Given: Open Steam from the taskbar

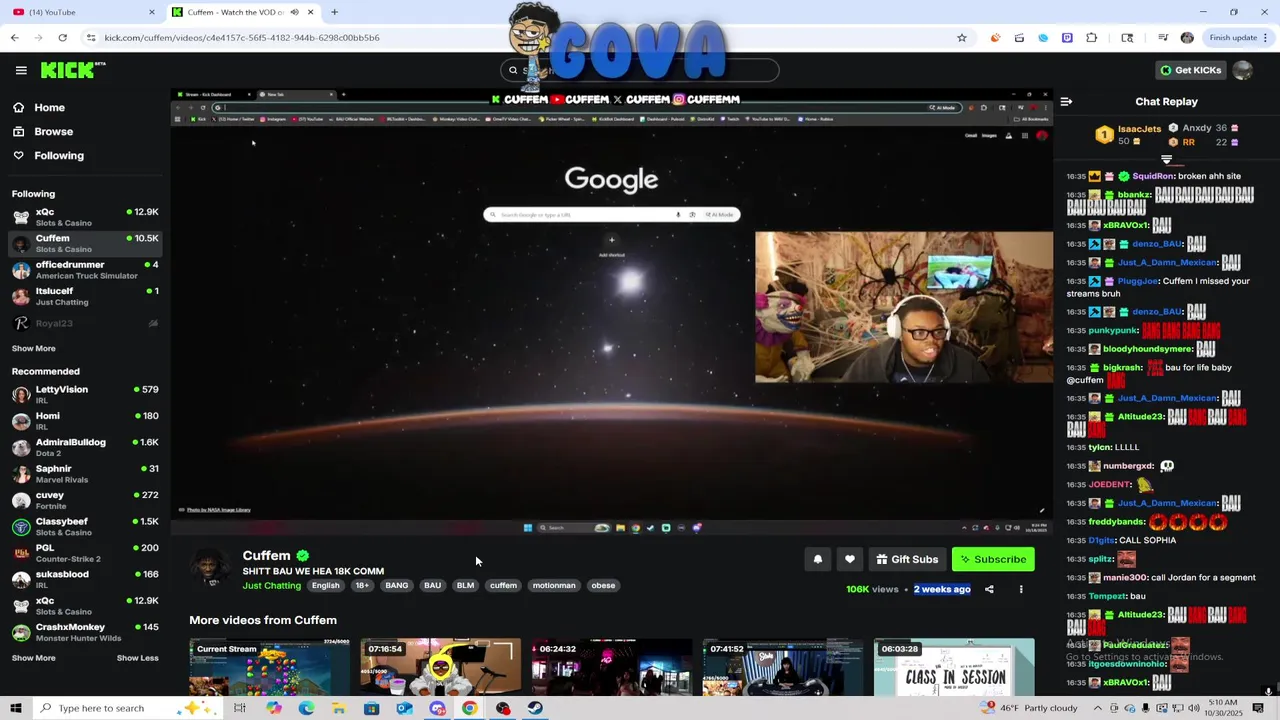Looking at the screenshot, I should point(535,708).
